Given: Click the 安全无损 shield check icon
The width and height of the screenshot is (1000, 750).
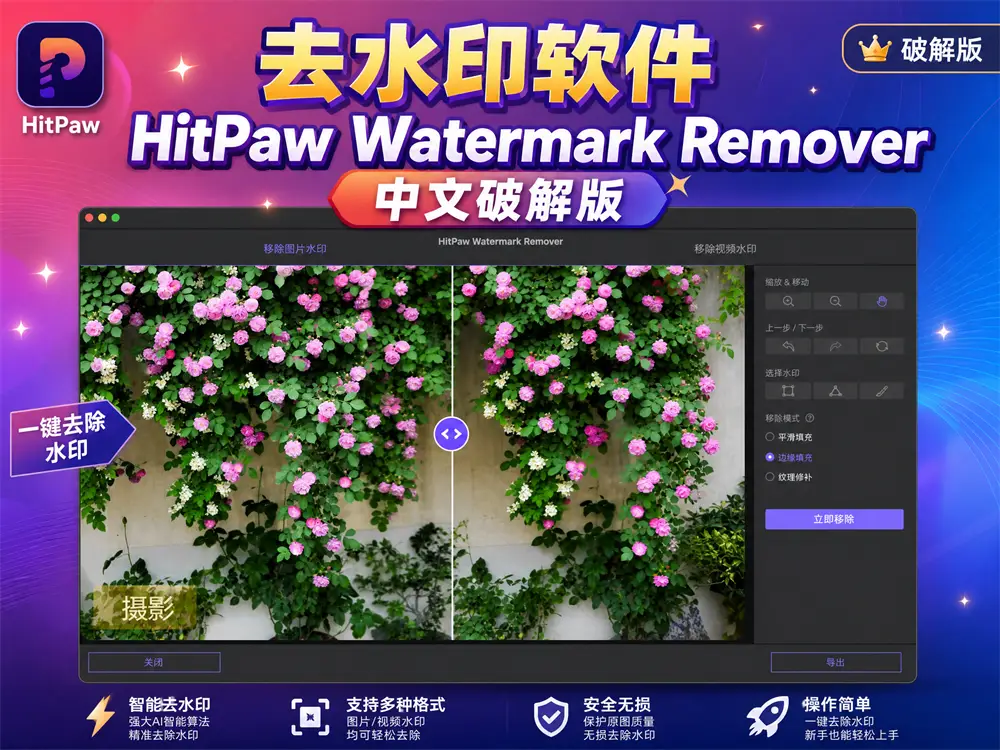Looking at the screenshot, I should click(x=550, y=717).
